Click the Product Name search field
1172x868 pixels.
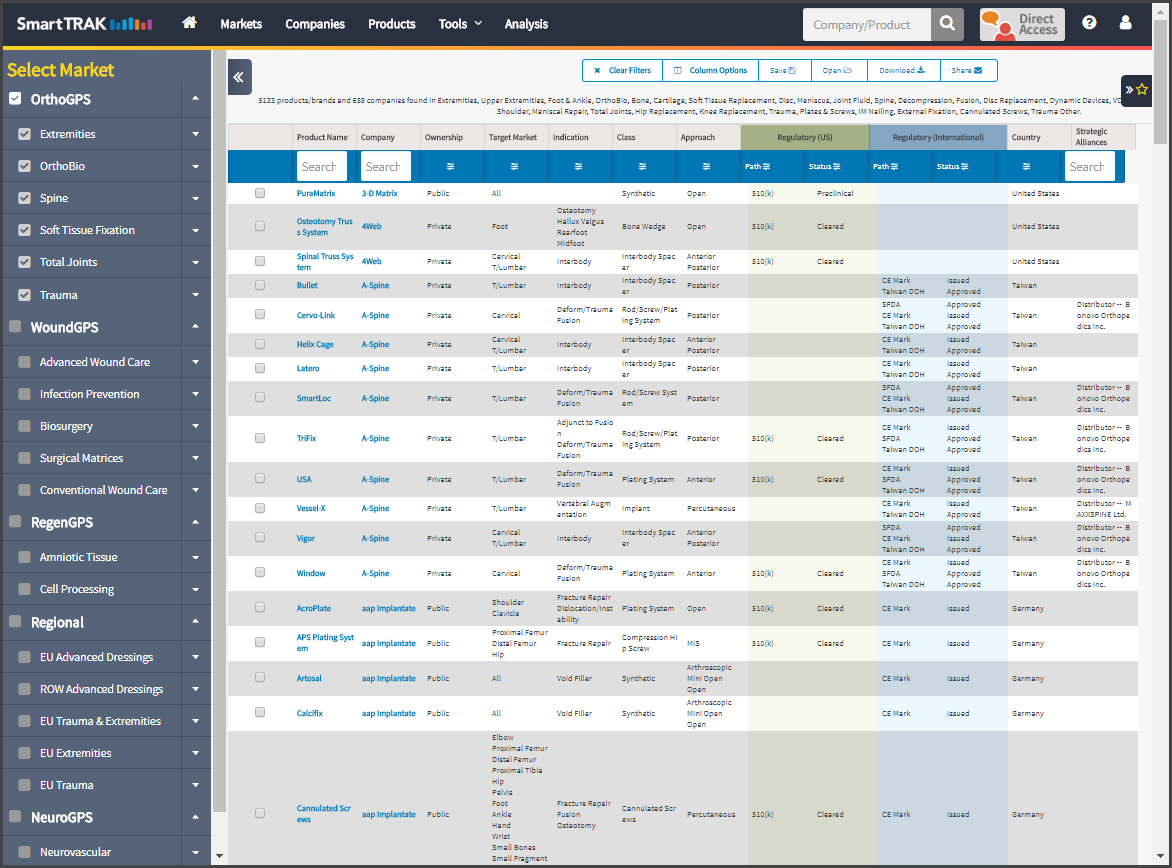[x=321, y=166]
